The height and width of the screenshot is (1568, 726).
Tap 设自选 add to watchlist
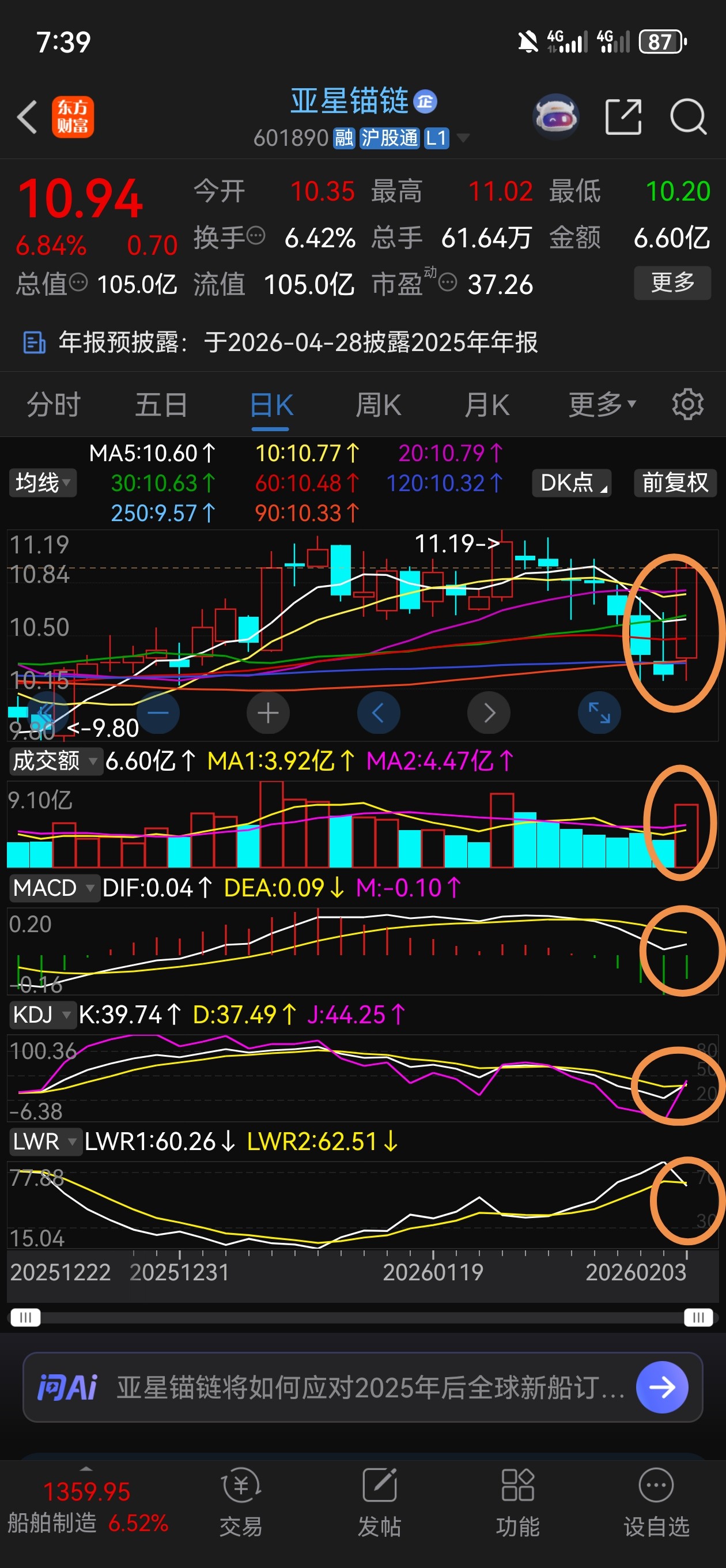tap(656, 1502)
